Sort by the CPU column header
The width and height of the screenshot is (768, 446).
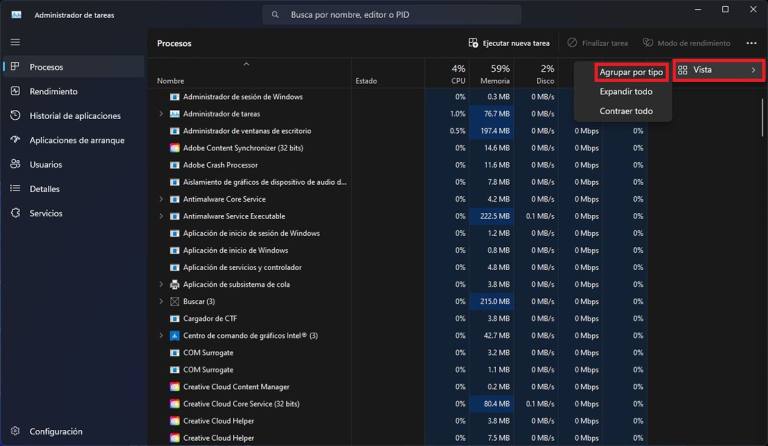click(x=446, y=74)
